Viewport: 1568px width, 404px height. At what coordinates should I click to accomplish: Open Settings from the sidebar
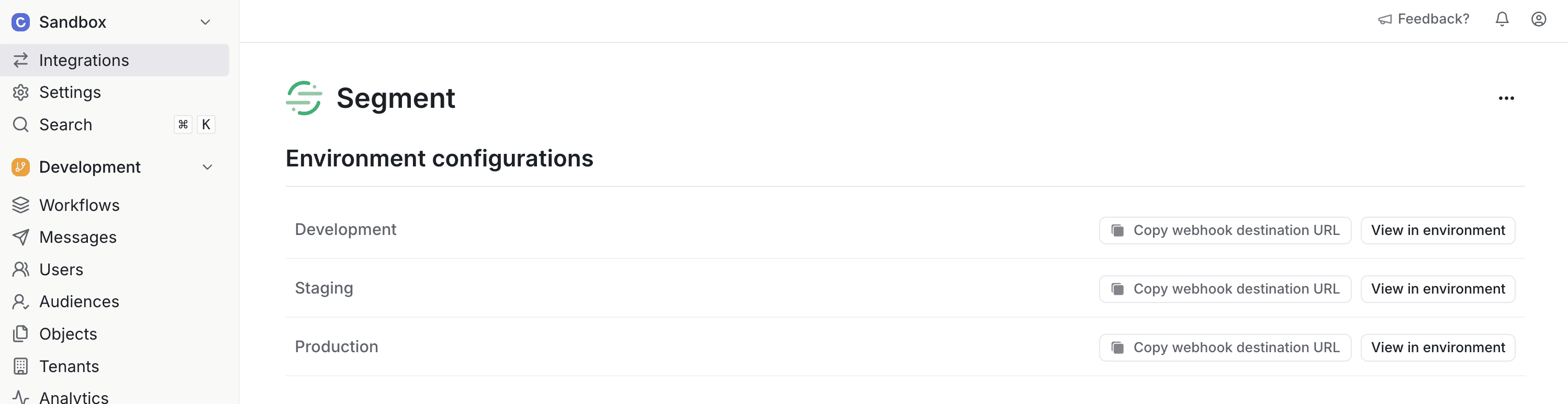[x=70, y=93]
